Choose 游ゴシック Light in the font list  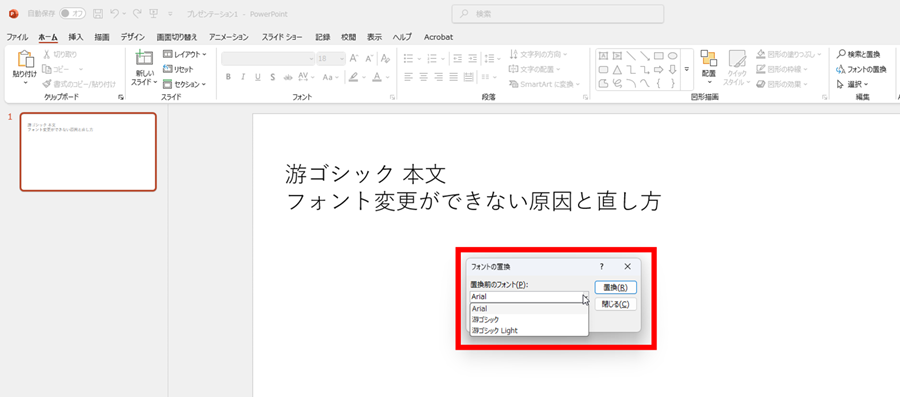click(x=529, y=330)
